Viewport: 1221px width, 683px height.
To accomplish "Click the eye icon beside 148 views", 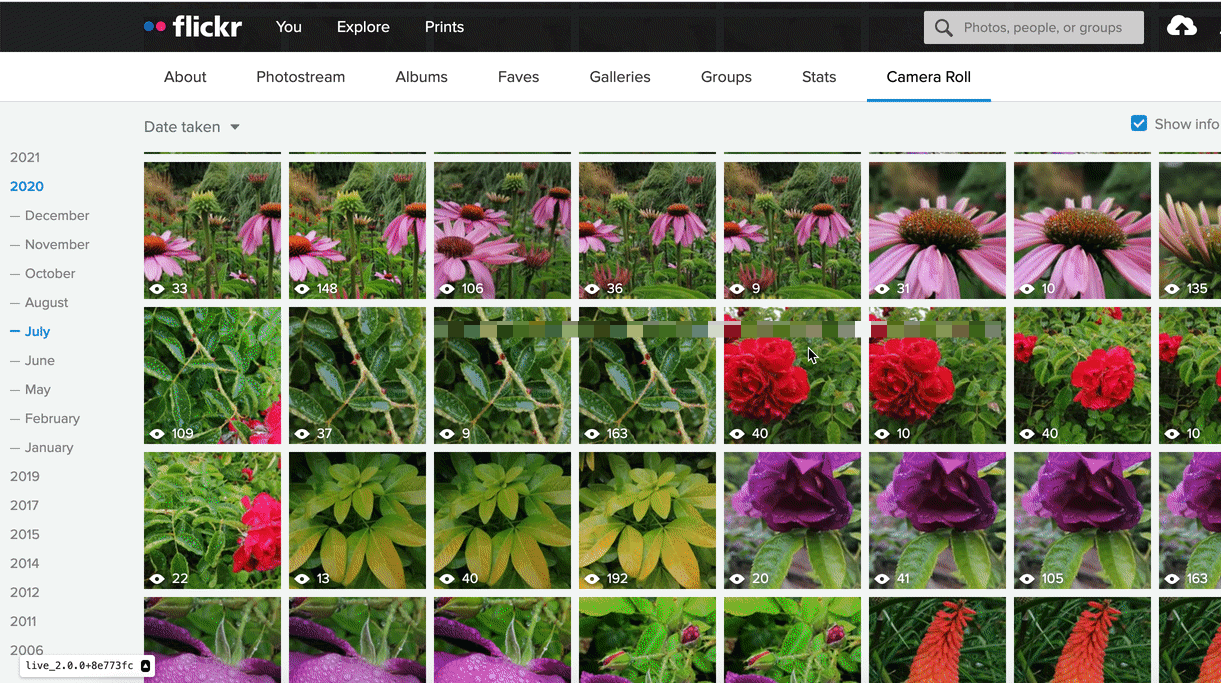I will tap(302, 289).
